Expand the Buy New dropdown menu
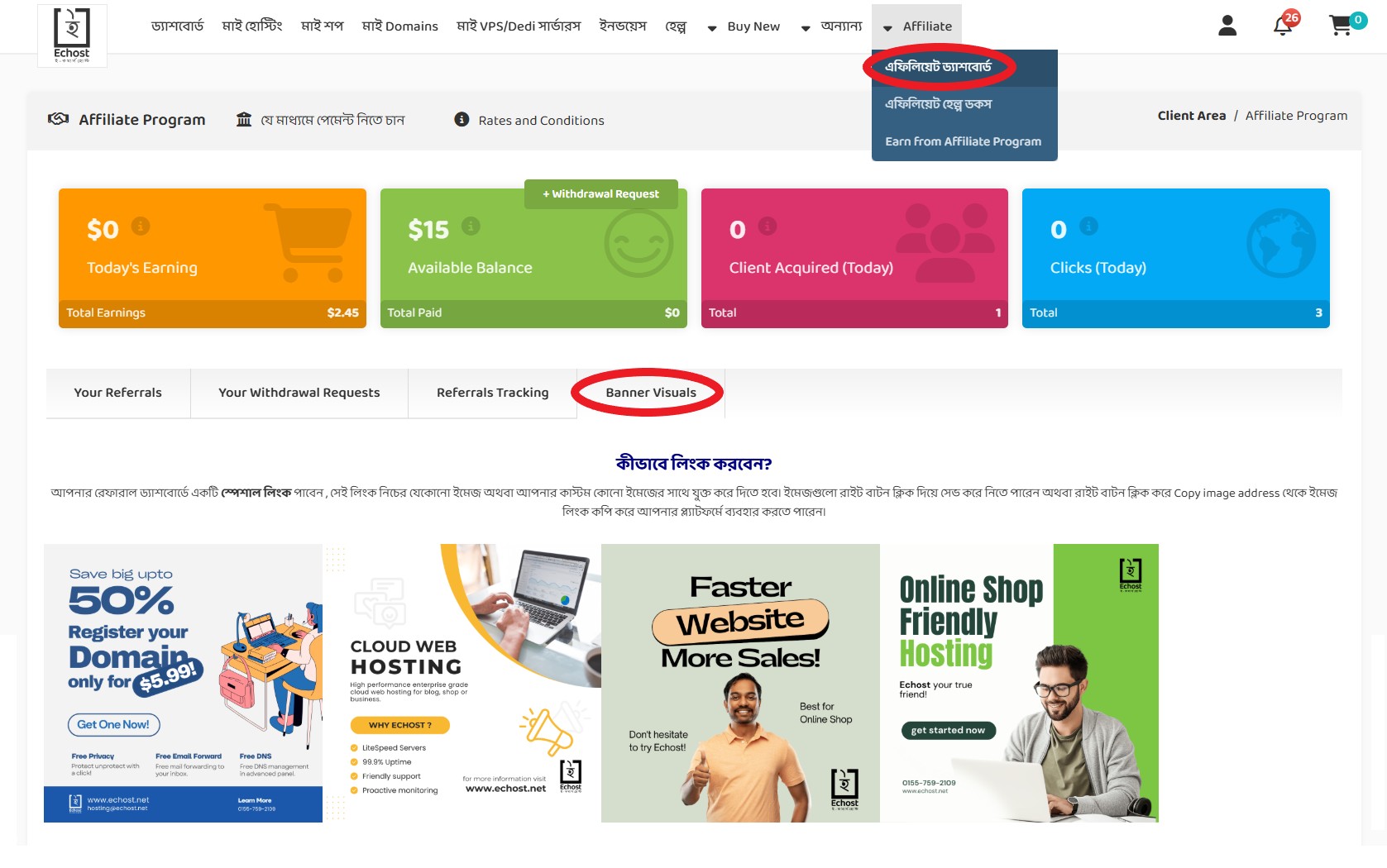Viewport: 1387px width, 868px height. click(x=744, y=26)
